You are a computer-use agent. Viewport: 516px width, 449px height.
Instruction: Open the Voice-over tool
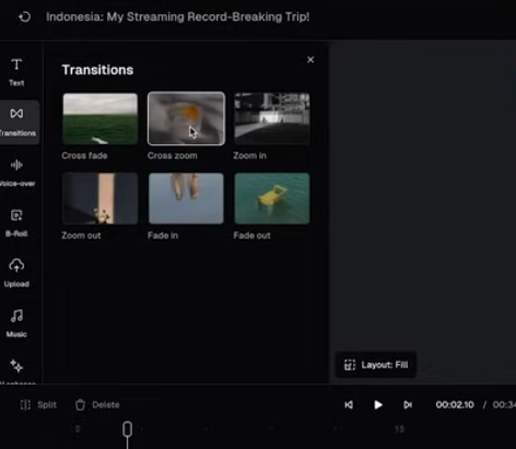coord(17,173)
